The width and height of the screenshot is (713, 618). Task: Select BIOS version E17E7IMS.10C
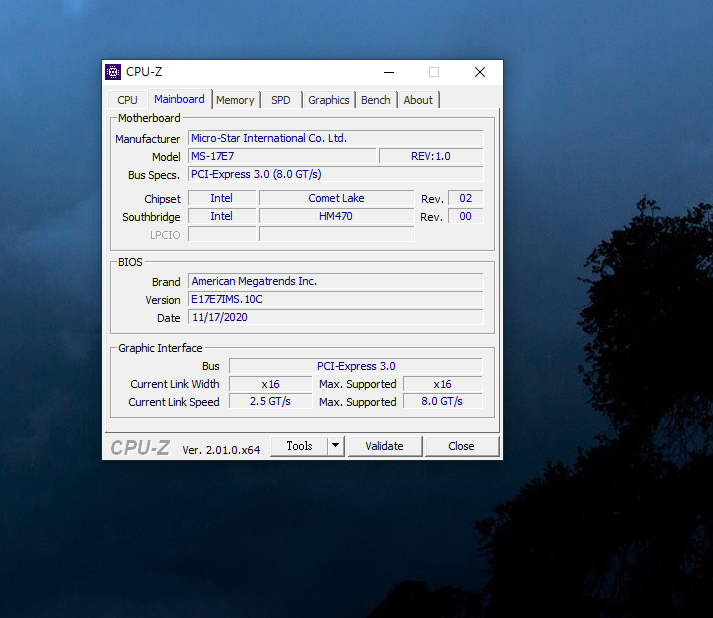tap(336, 299)
